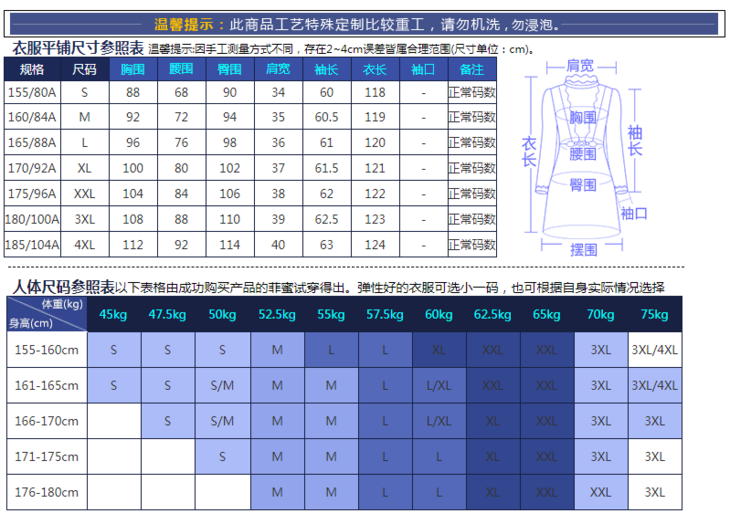The height and width of the screenshot is (524, 730).
Task: Click the 45kg weight column header
Action: point(114,315)
